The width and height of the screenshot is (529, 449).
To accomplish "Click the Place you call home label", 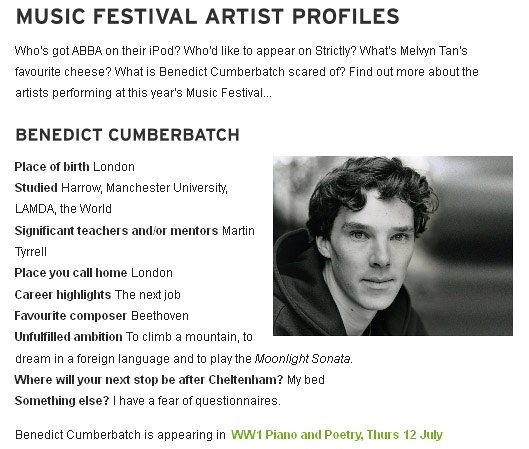I will (x=71, y=273).
